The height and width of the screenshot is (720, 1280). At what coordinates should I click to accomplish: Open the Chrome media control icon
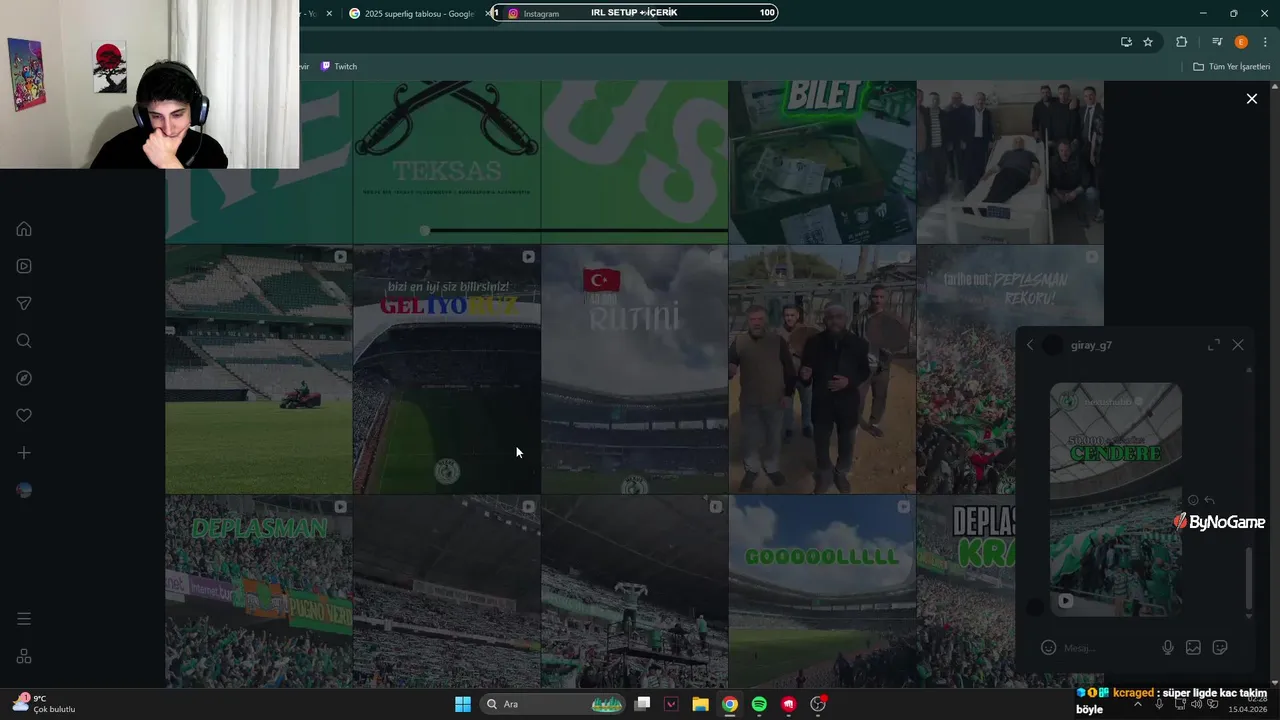(1217, 42)
